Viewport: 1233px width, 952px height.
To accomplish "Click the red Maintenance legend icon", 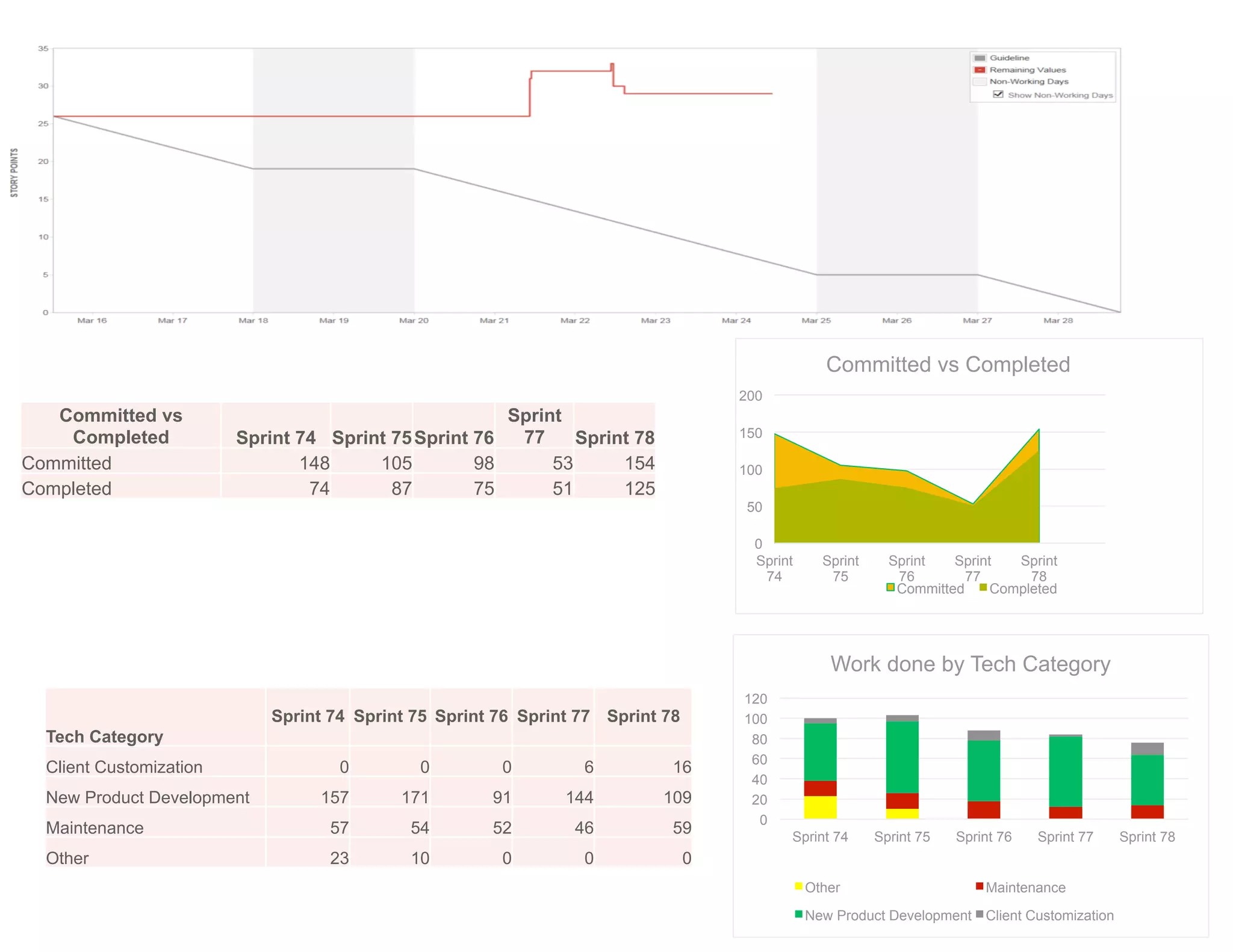I will pos(980,886).
